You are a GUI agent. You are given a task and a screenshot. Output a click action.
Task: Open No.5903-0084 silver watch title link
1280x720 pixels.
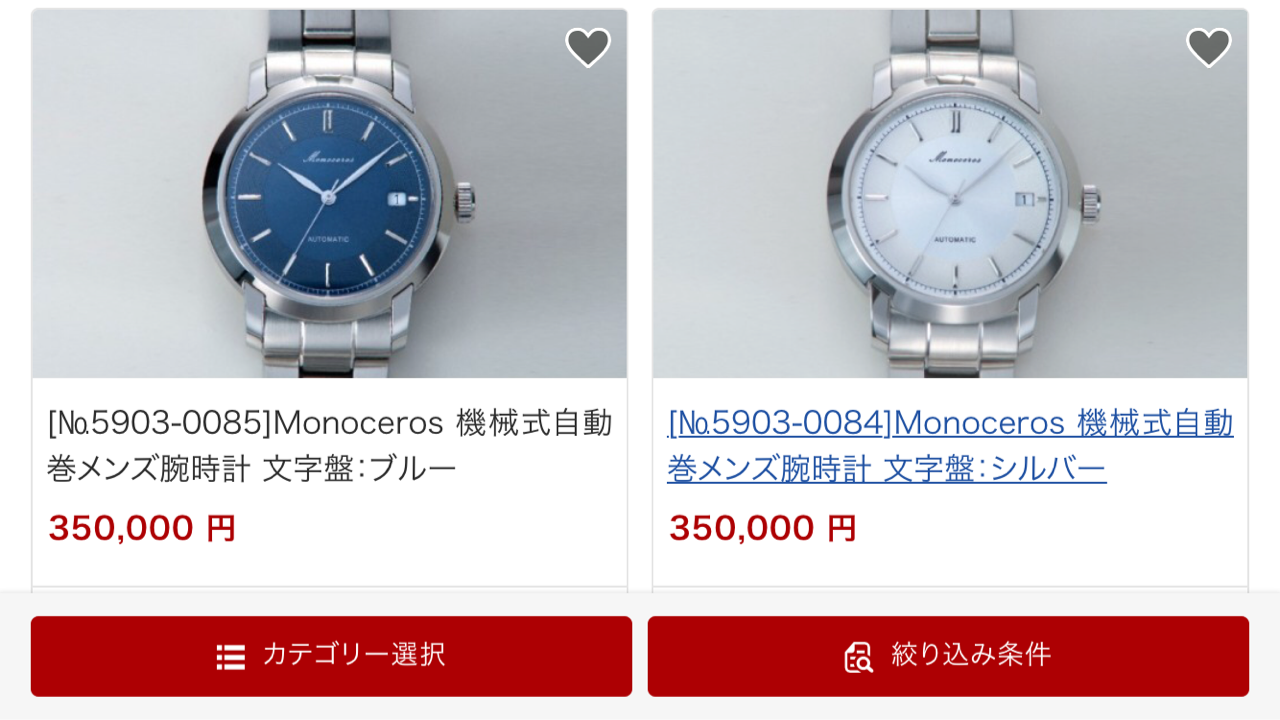coord(950,446)
